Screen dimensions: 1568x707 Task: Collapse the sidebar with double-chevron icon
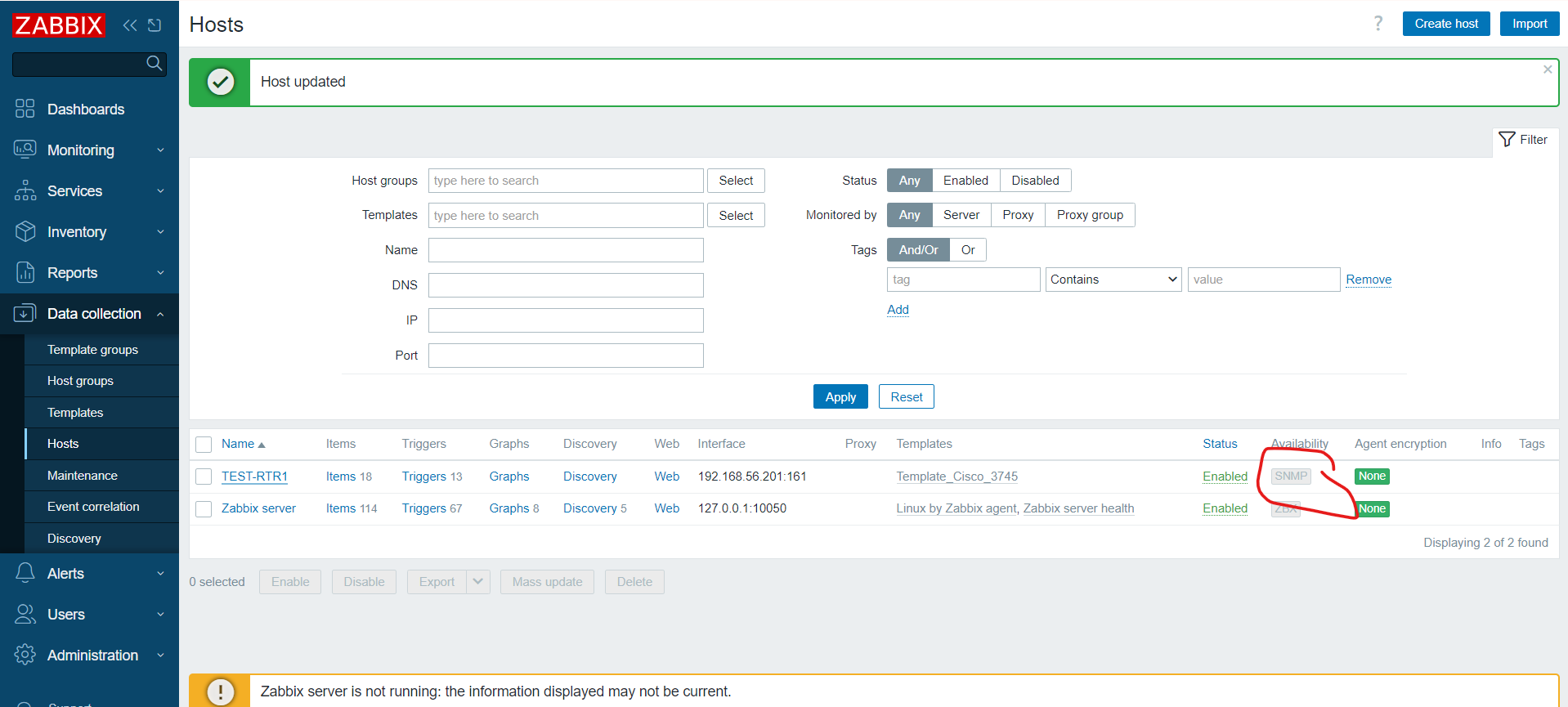point(130,25)
